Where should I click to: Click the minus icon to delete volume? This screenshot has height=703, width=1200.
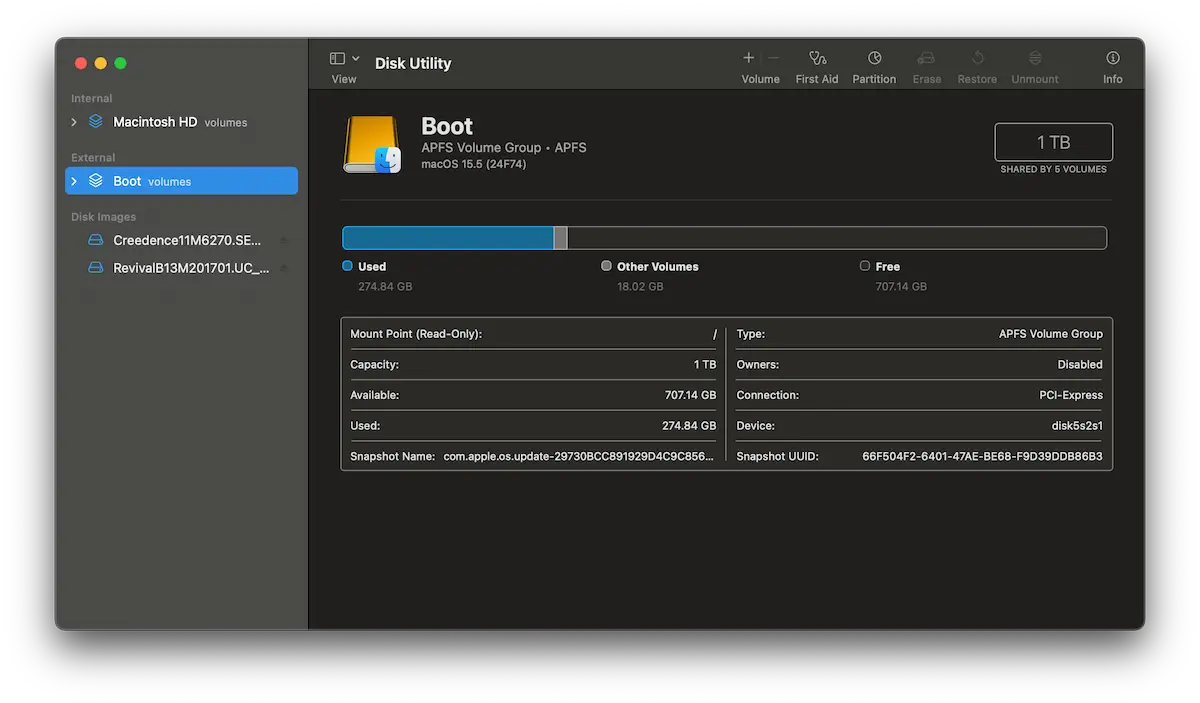[773, 58]
